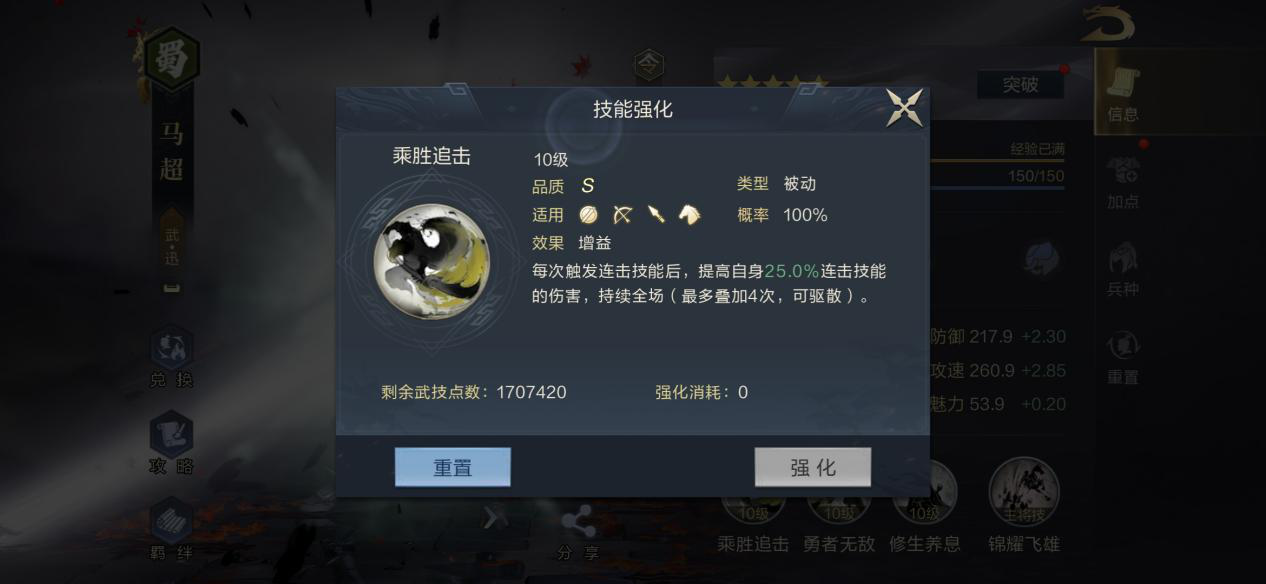Select the bow troop type icon
Viewport: 1266px width, 584px height.
tap(623, 214)
